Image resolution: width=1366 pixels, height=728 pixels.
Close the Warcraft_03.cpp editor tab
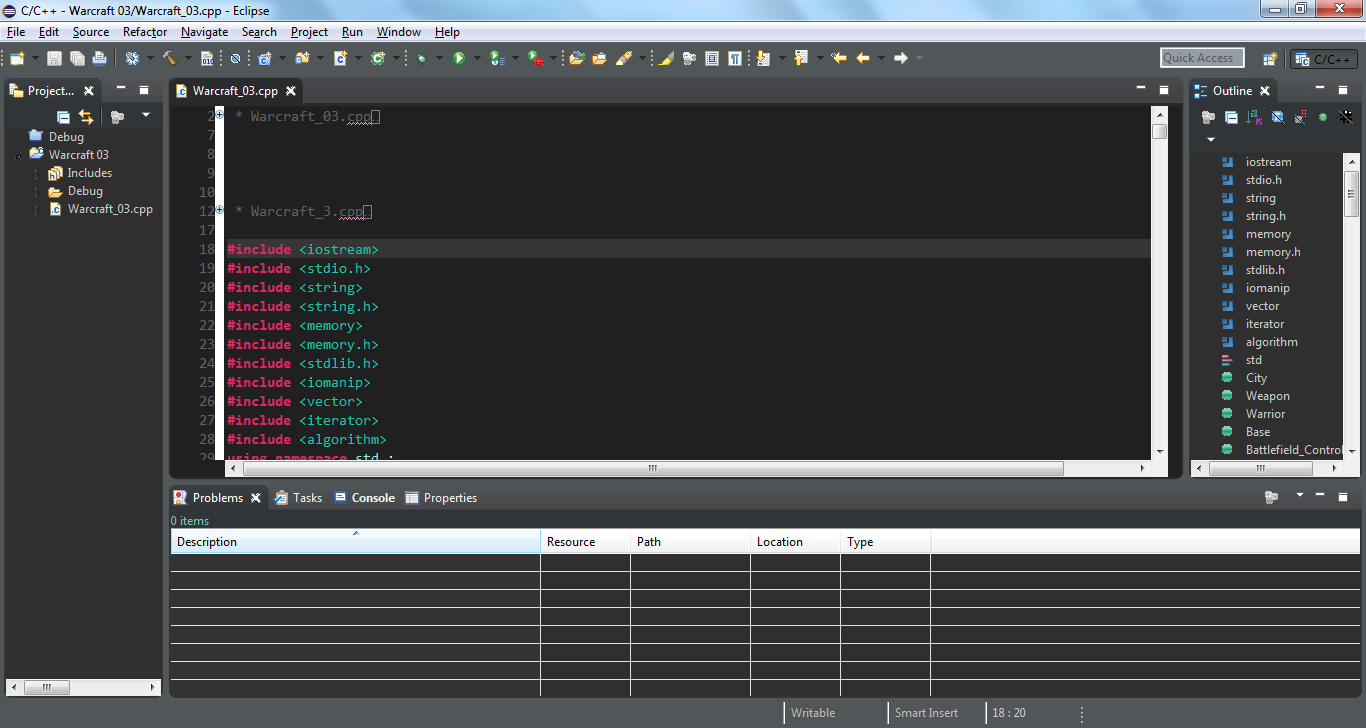pos(291,91)
